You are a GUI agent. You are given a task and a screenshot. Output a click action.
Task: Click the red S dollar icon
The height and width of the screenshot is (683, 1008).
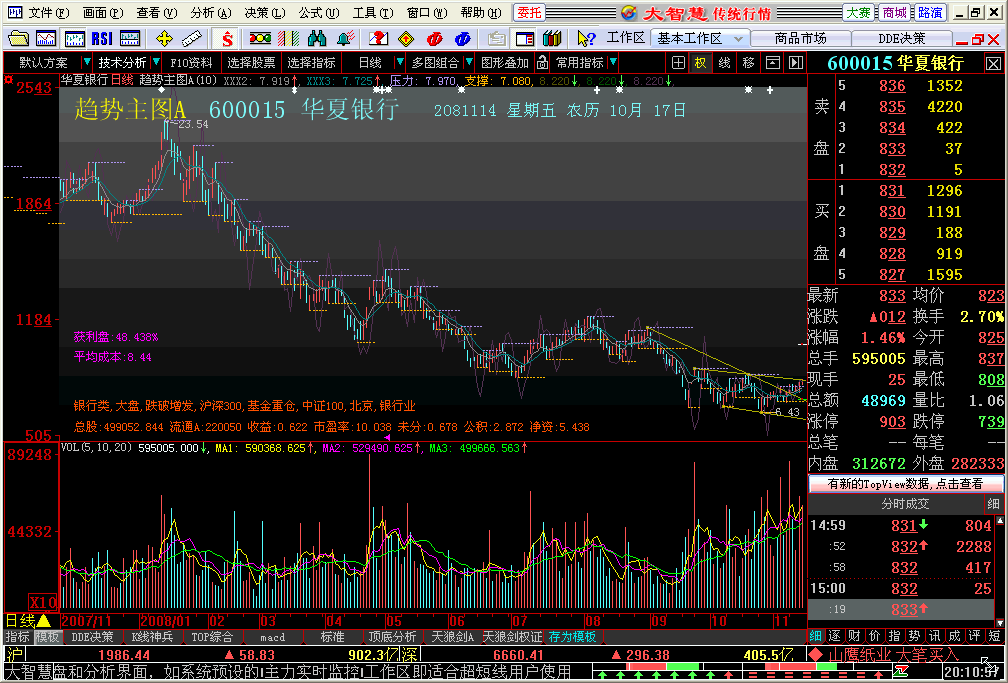226,39
